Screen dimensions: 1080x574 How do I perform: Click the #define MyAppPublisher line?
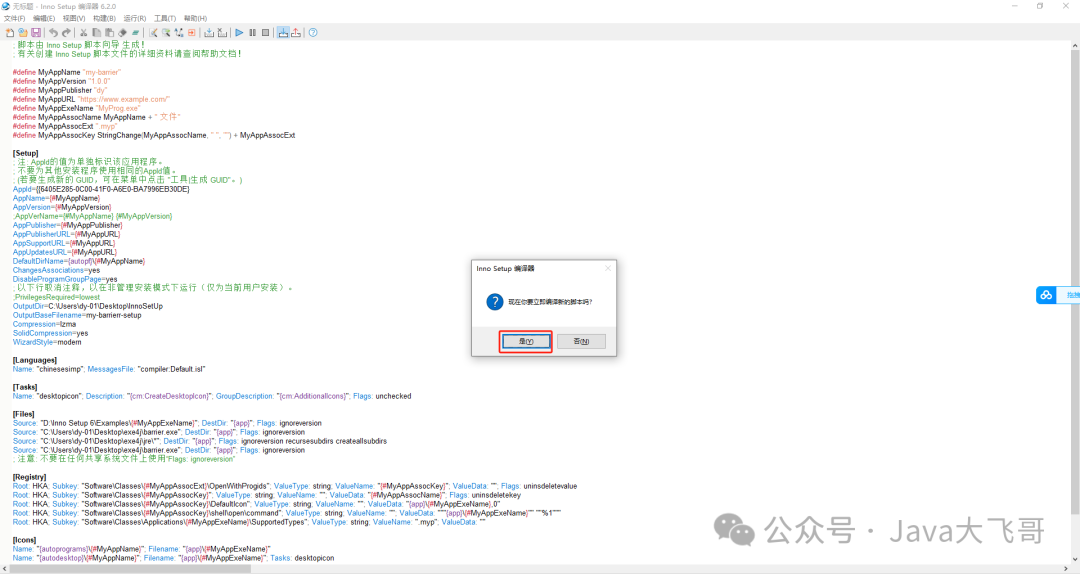coord(60,90)
